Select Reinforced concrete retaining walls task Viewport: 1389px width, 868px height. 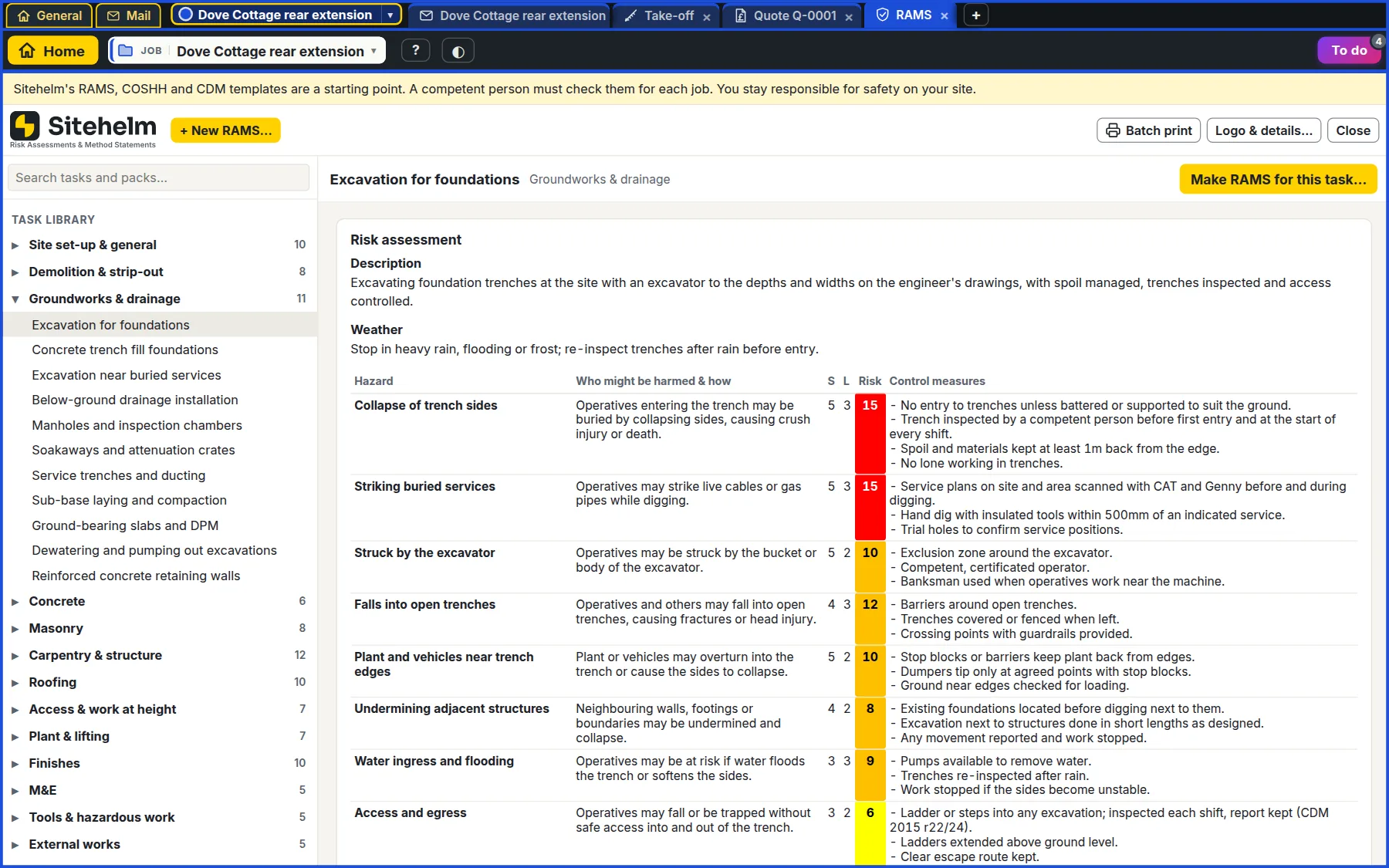pos(160,576)
